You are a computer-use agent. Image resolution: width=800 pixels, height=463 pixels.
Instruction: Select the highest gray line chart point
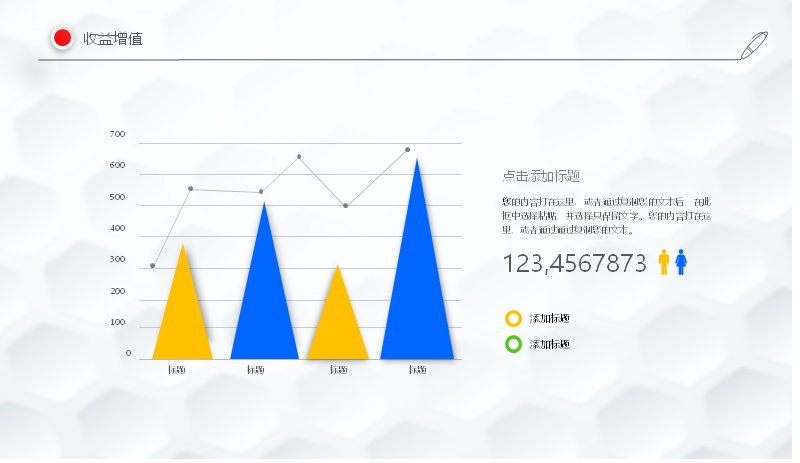[407, 150]
